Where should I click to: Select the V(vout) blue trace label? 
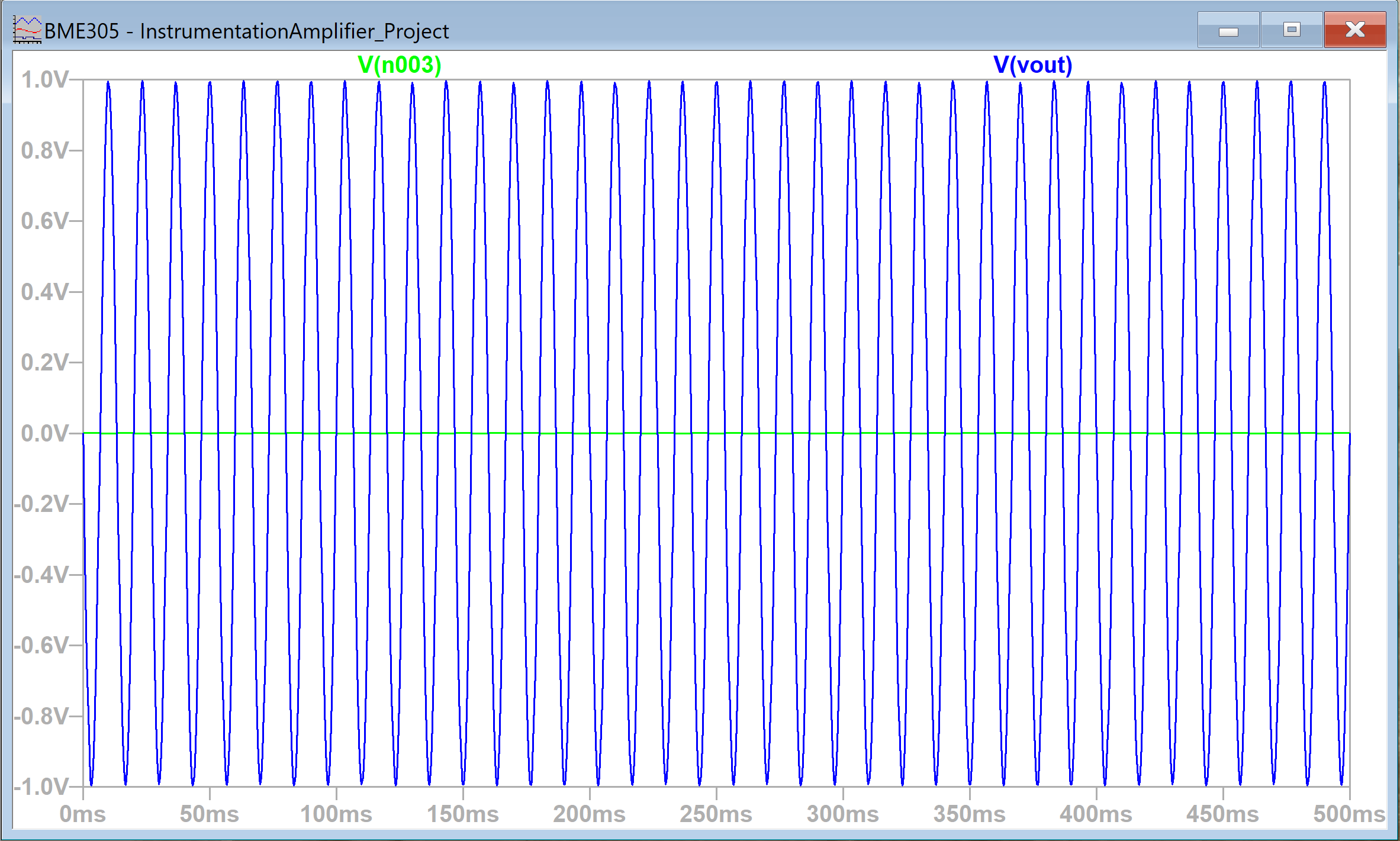pos(1033,66)
